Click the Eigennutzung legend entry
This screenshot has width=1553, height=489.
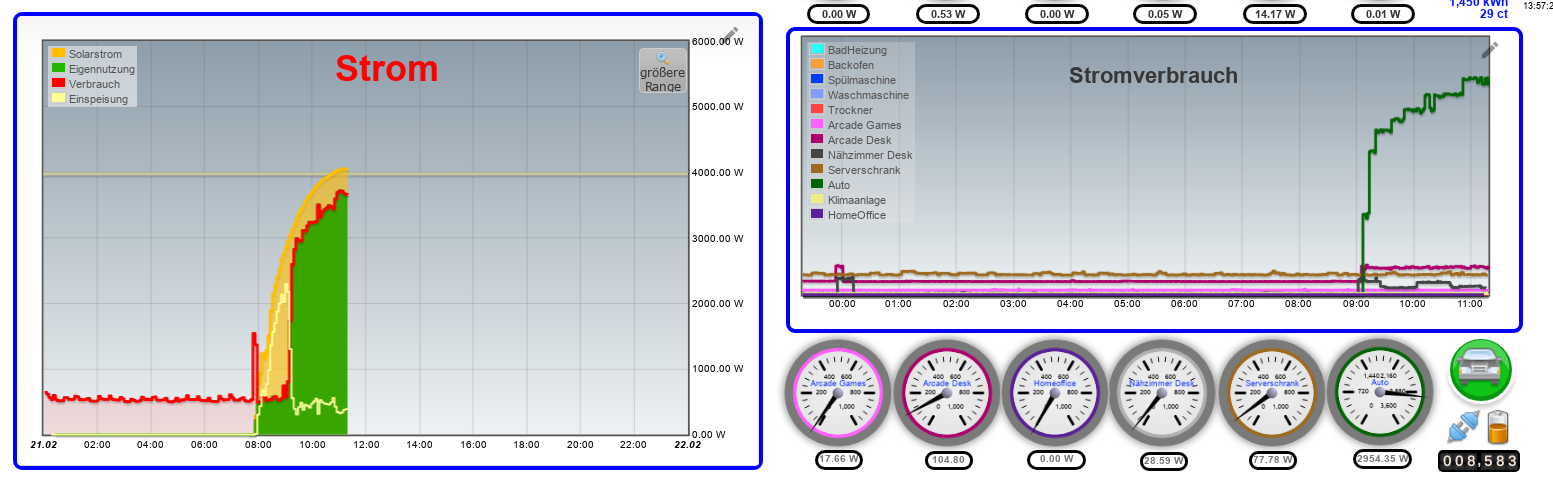click(93, 69)
